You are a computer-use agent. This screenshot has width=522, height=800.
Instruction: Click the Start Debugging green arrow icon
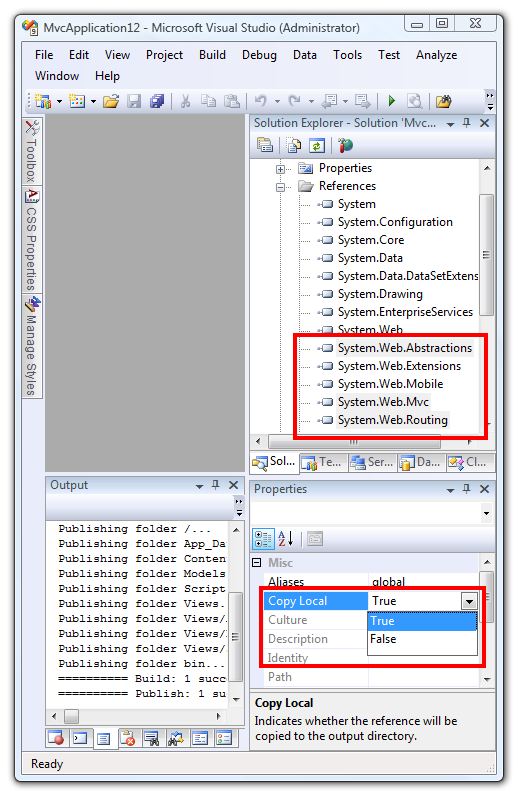pyautogui.click(x=391, y=101)
